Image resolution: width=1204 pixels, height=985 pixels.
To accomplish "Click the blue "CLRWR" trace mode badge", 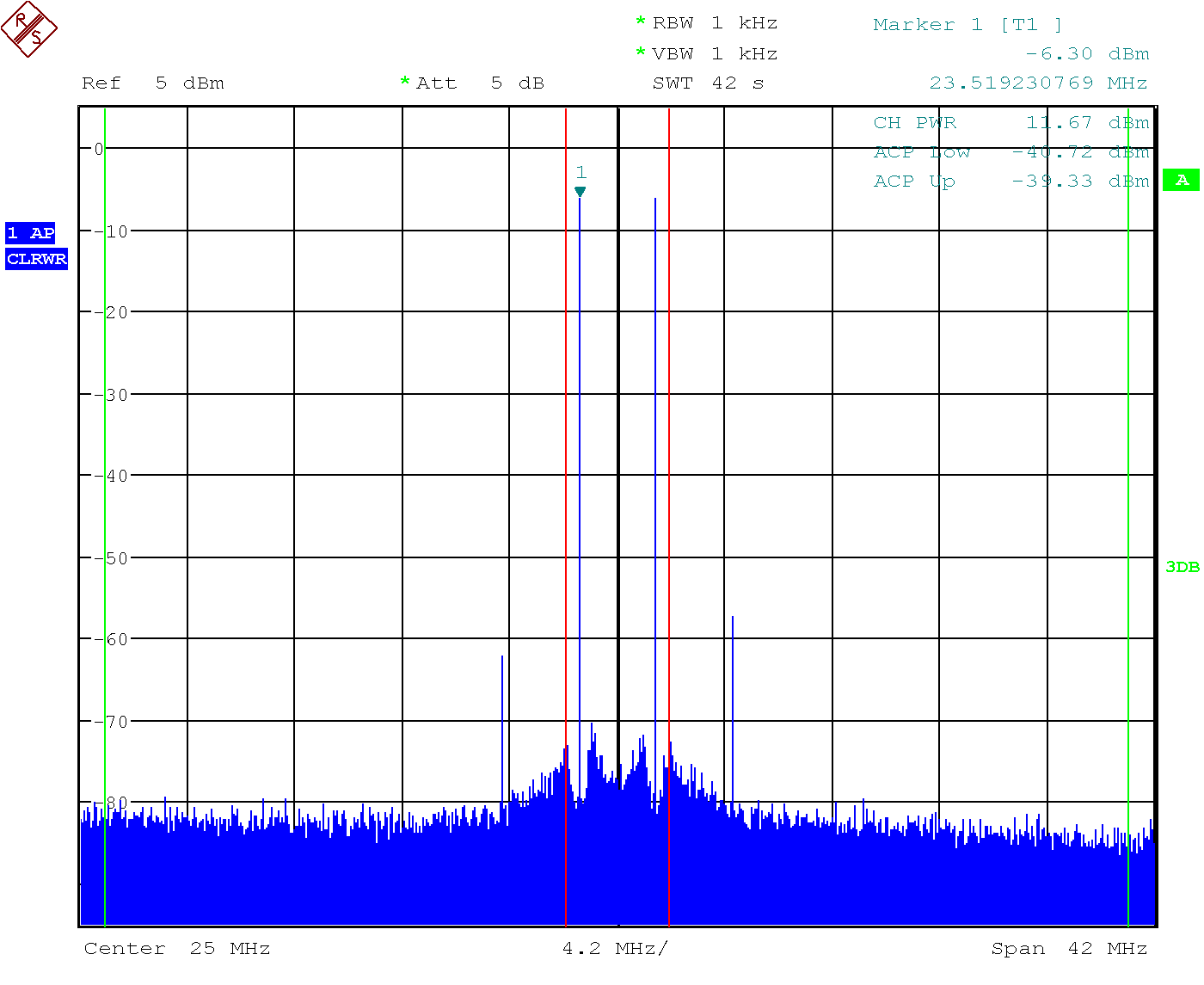I will 36,259.
